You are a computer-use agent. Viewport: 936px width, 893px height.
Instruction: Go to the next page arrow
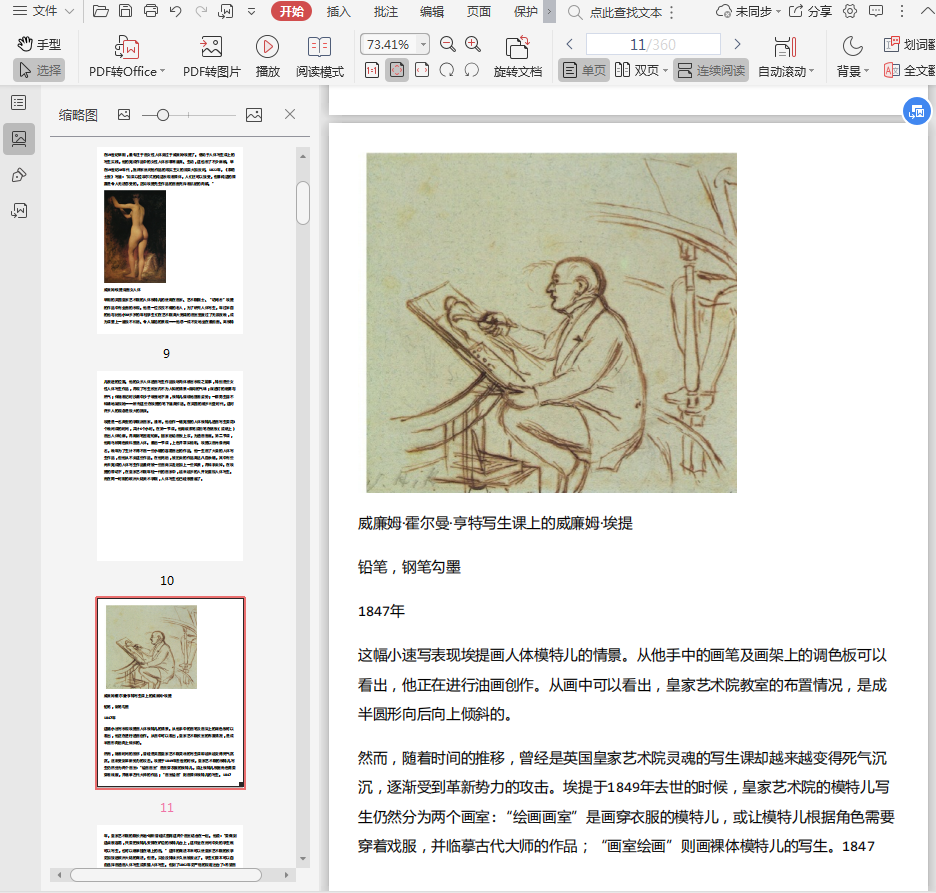point(737,44)
